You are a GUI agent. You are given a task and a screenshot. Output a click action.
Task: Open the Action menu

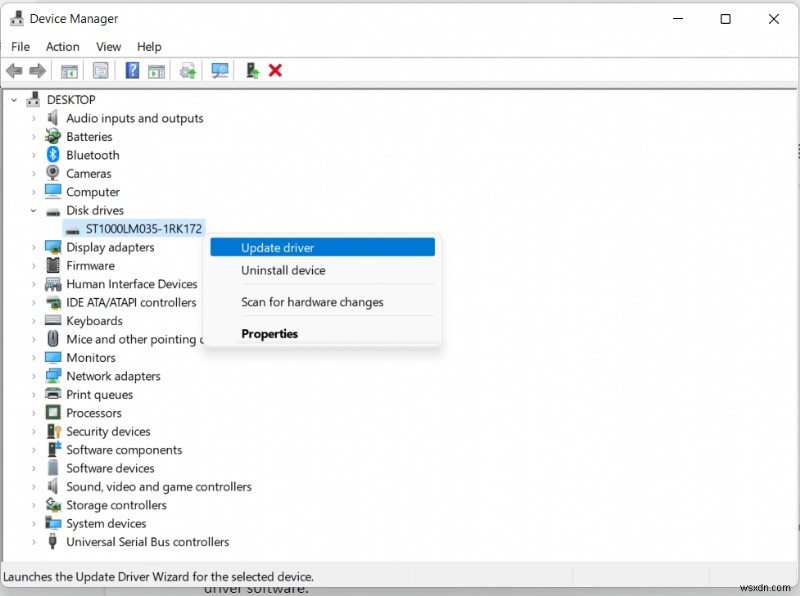pos(62,46)
